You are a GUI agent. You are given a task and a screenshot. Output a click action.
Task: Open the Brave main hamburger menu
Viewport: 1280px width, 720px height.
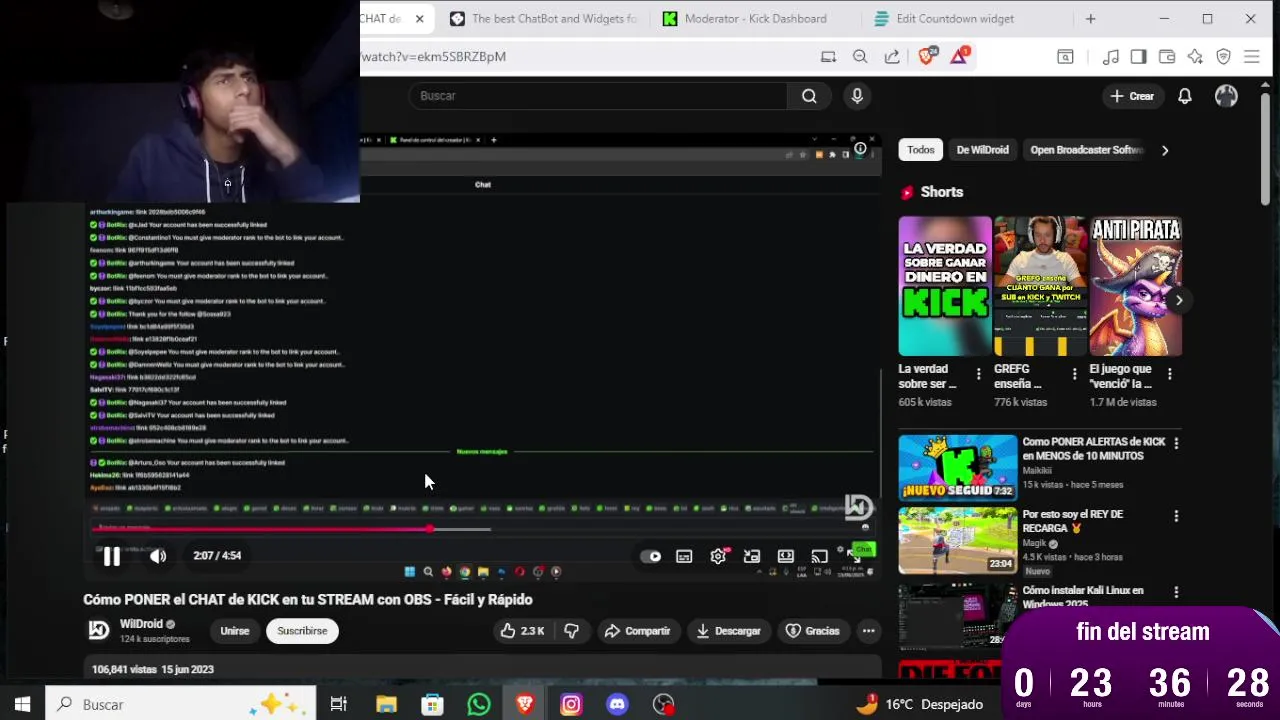[x=1252, y=57]
